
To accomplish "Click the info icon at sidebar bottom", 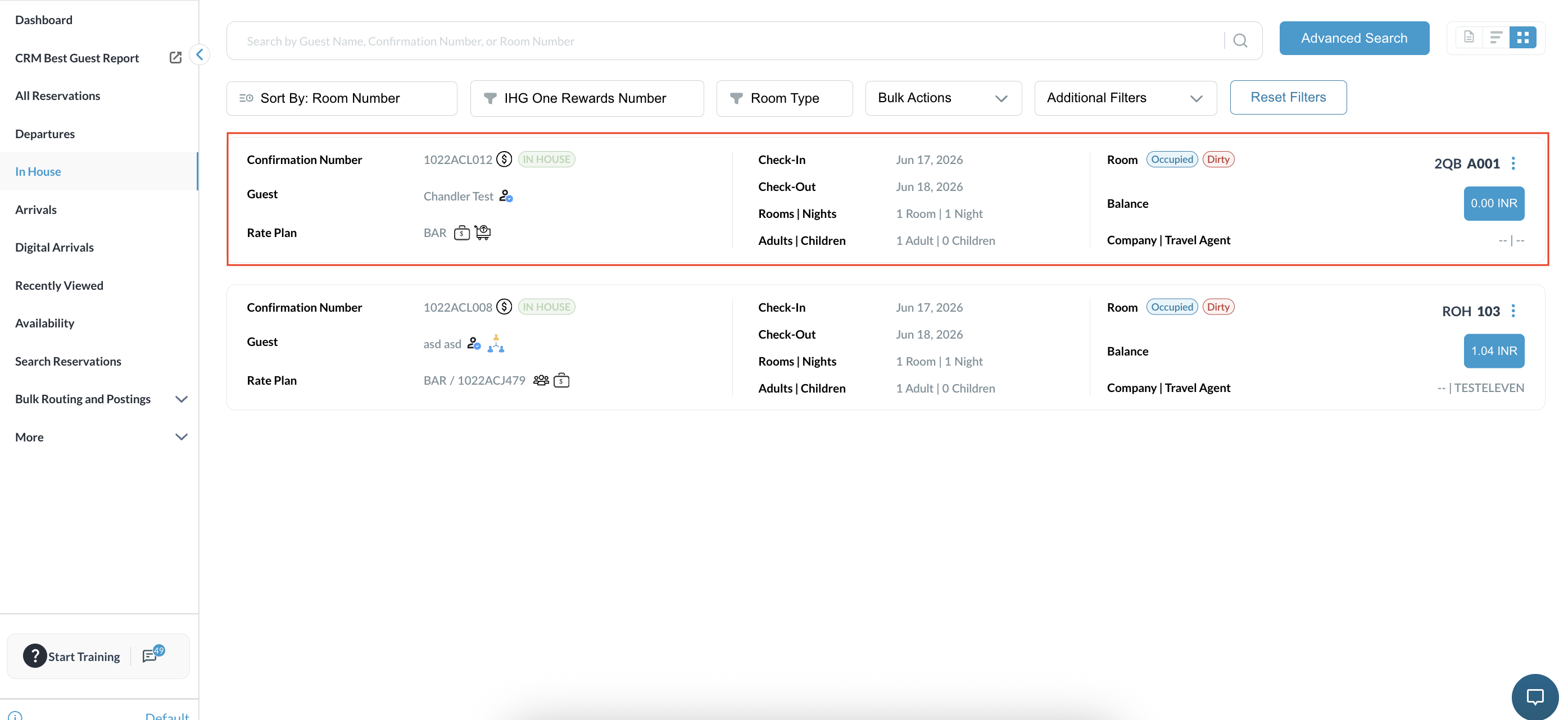I will (x=15, y=716).
